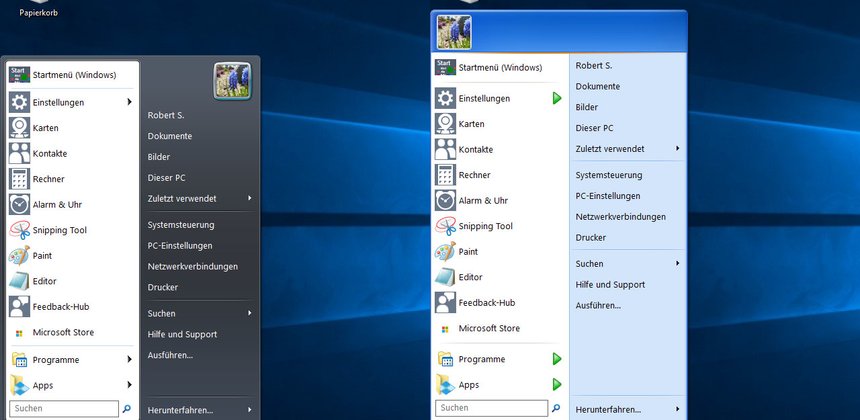Open Robert S. user folder in left dark menu
The image size is (860, 420).
coord(166,115)
